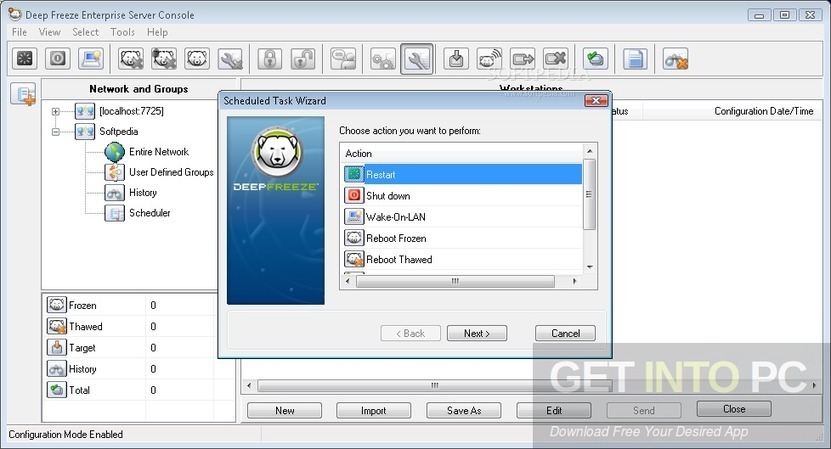Click the action list's left scroll arrow
This screenshot has width=831, height=449.
click(x=348, y=281)
